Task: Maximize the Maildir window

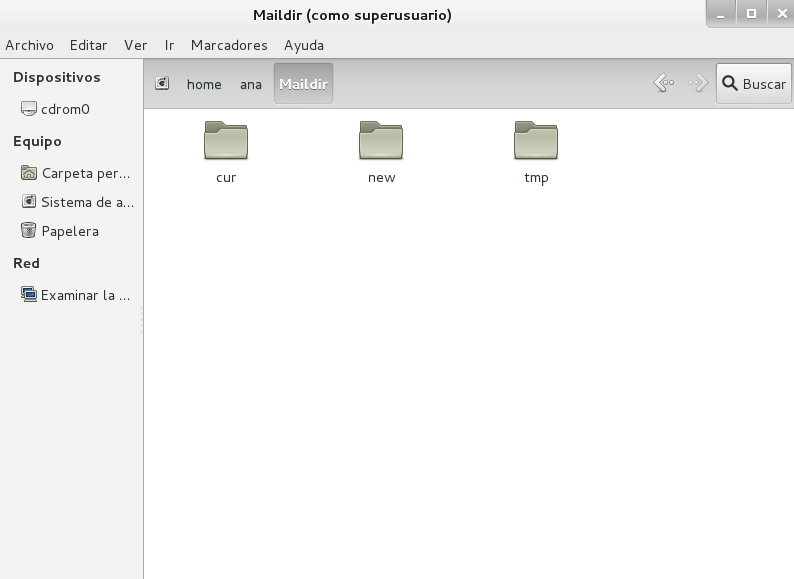Action: pos(751,14)
